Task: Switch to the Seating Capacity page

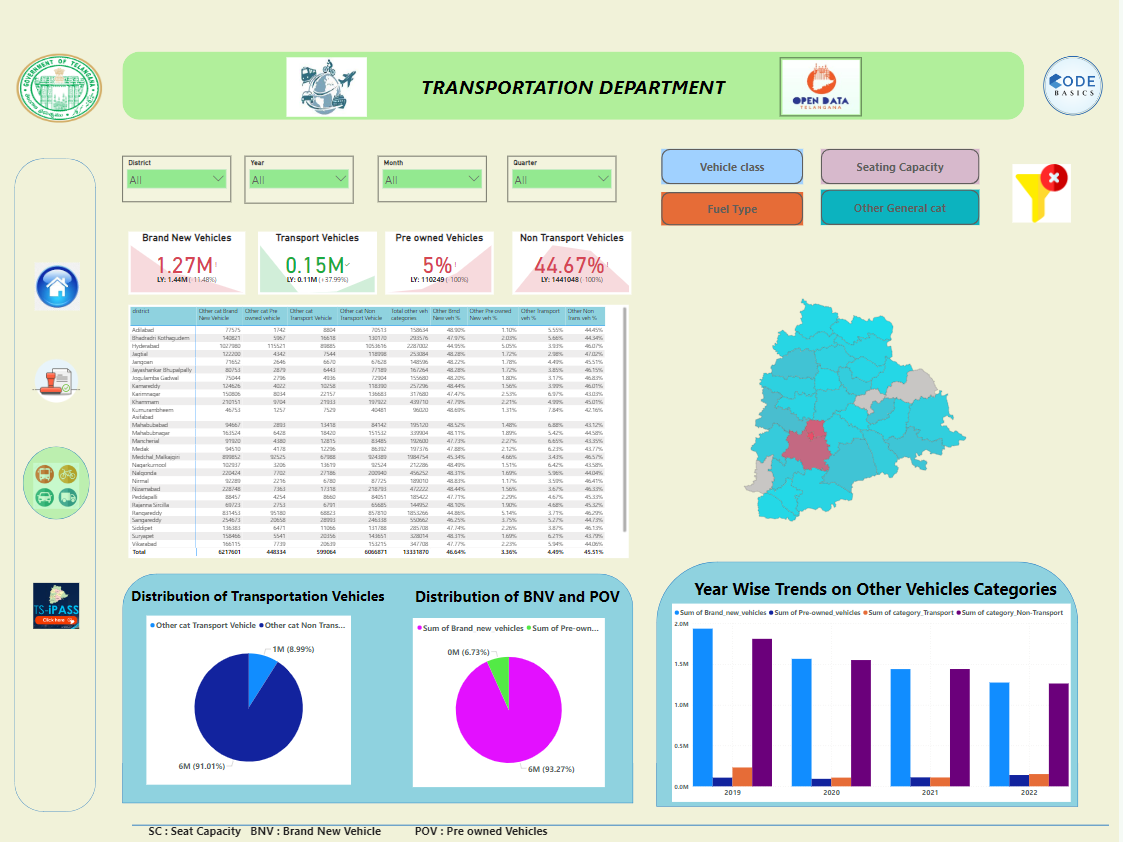Action: coord(899,166)
